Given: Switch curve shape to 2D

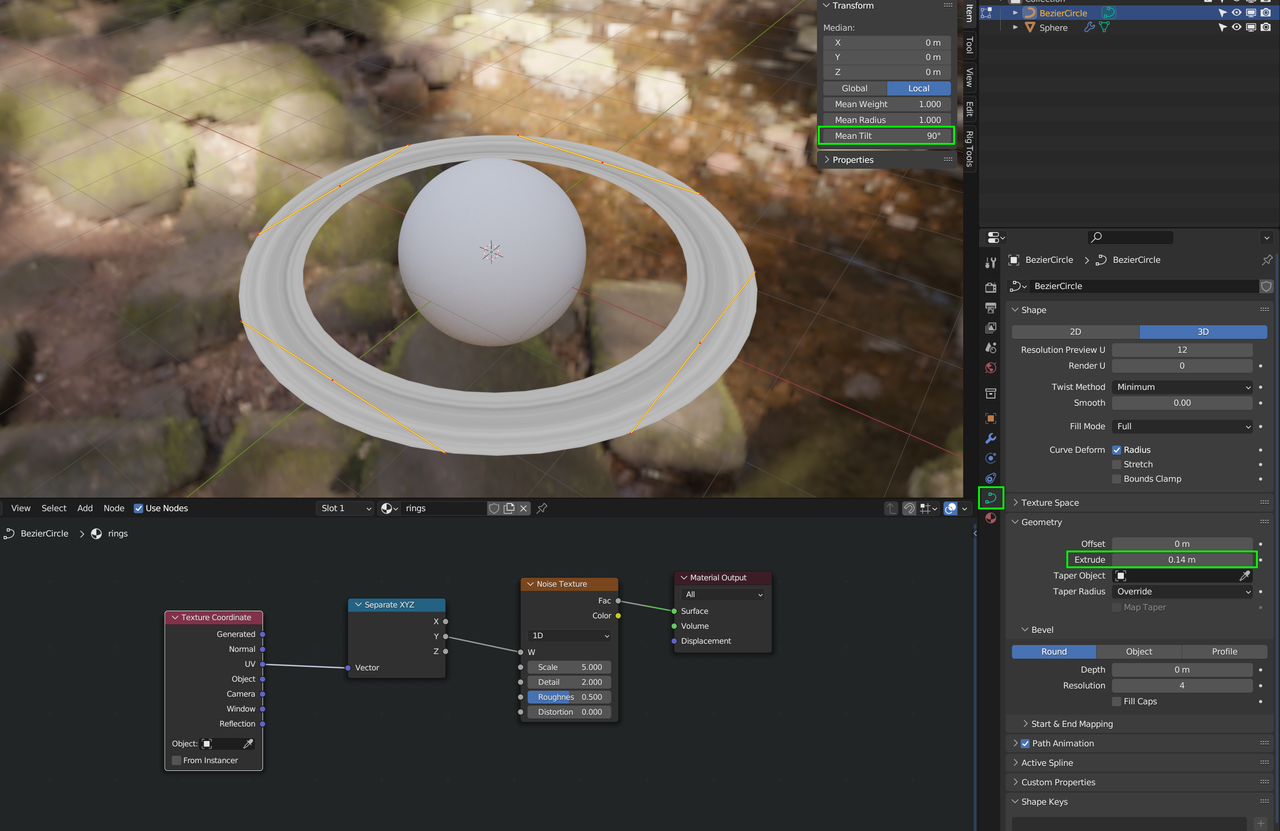Looking at the screenshot, I should click(1075, 331).
